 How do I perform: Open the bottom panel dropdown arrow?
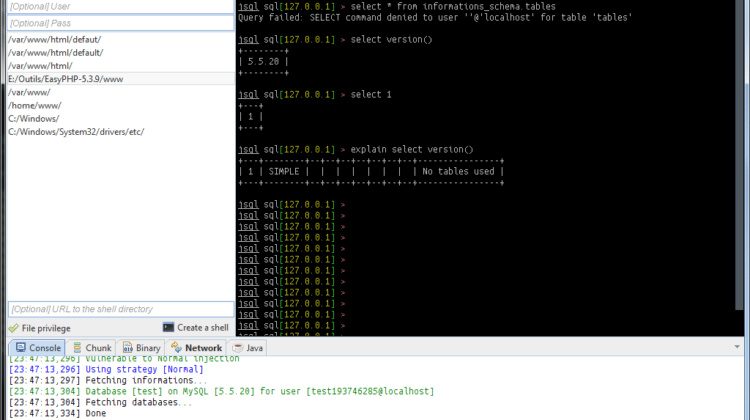coord(737,347)
